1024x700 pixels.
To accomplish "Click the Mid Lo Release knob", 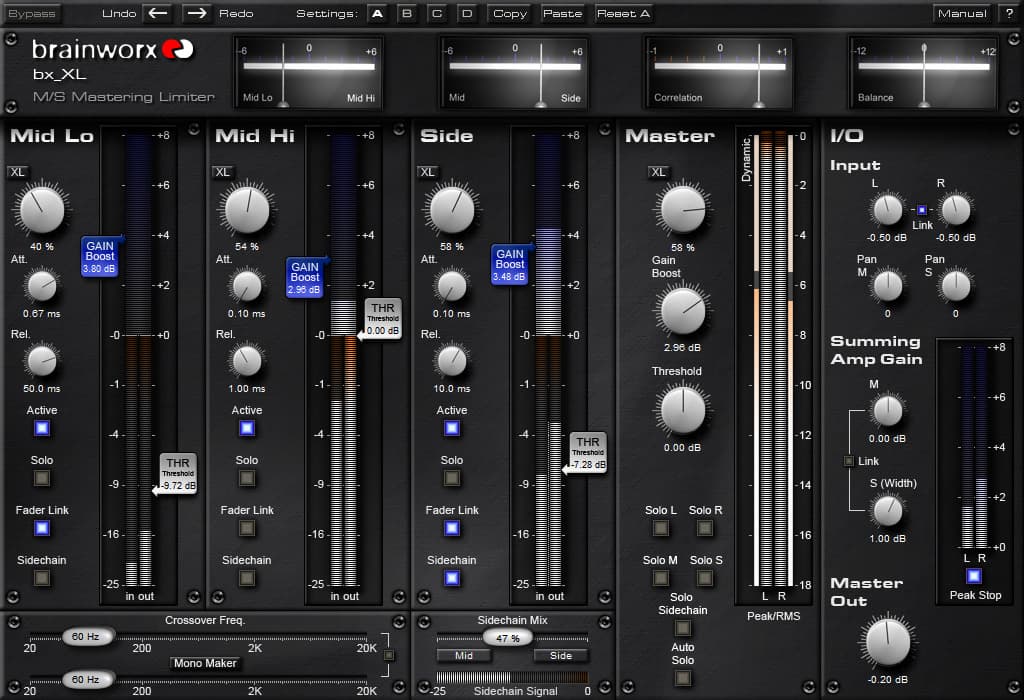I will coord(42,361).
